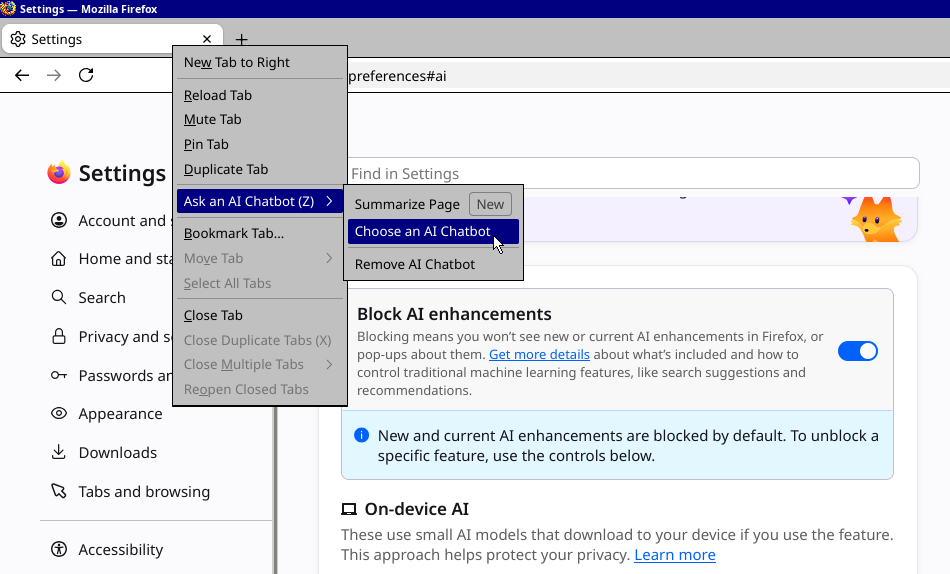The height and width of the screenshot is (574, 950).
Task: Click the Appearance eye icon in the sidebar
Action: (x=59, y=413)
